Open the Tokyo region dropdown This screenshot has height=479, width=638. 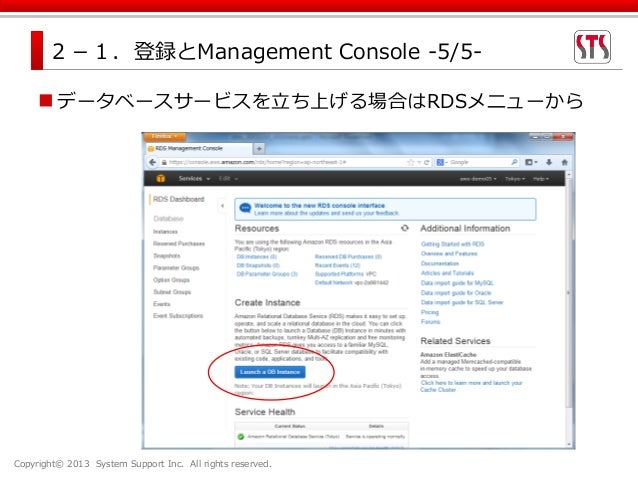tap(515, 179)
